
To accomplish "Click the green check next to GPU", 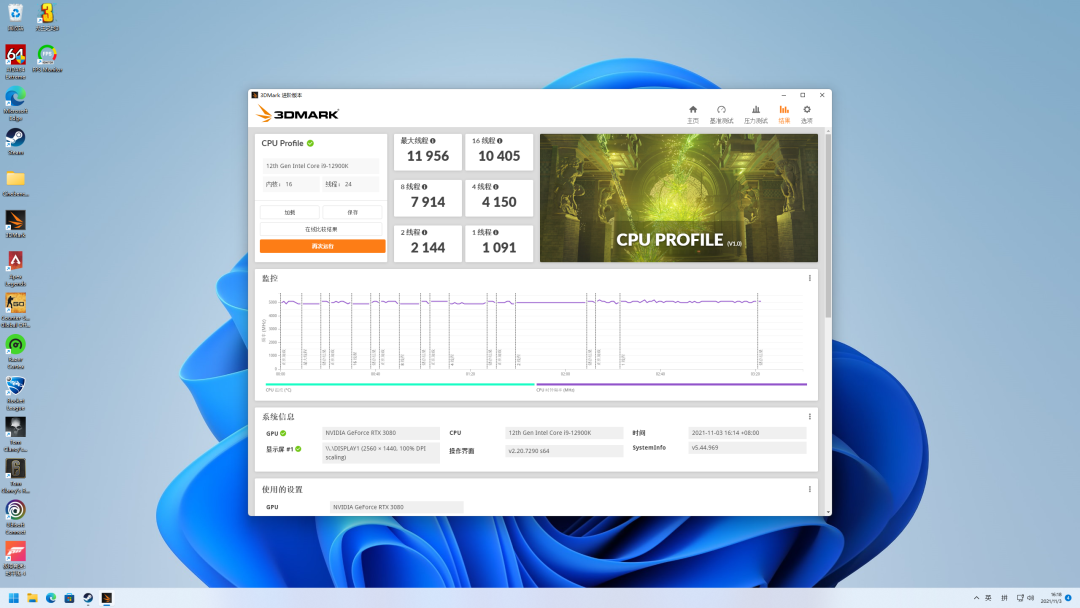I will click(x=283, y=433).
